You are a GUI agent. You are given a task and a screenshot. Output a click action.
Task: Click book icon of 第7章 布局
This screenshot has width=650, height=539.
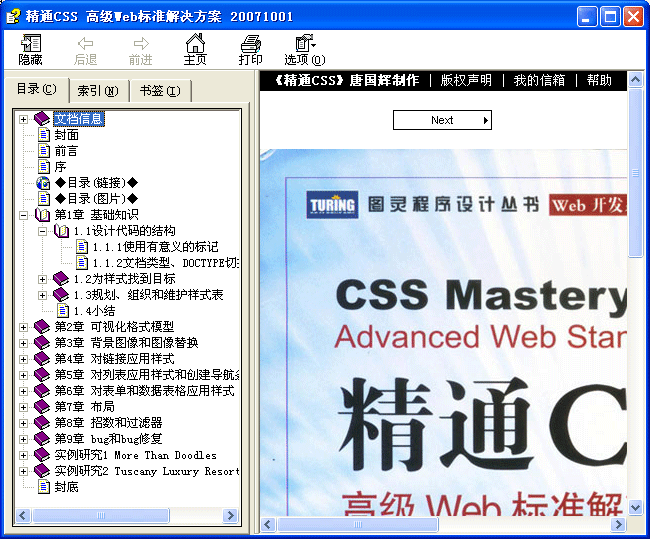point(42,407)
